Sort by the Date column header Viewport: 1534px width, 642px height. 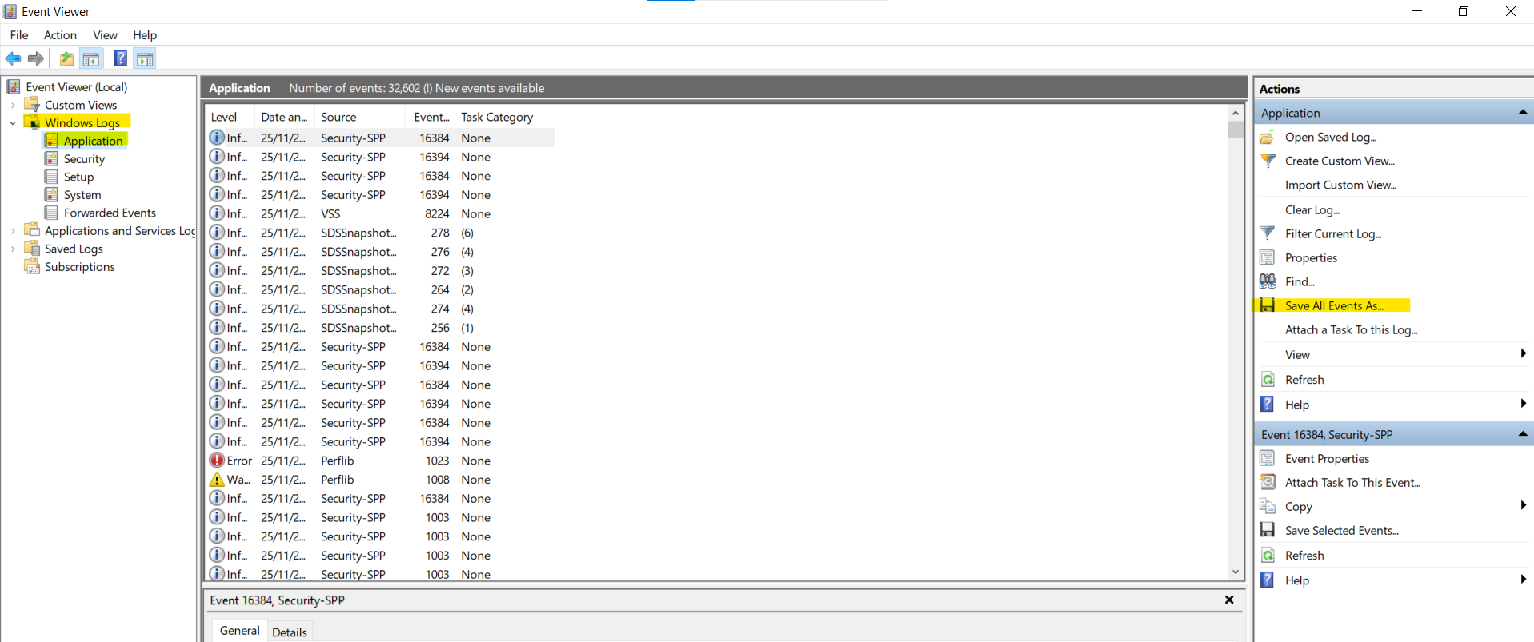(x=285, y=117)
